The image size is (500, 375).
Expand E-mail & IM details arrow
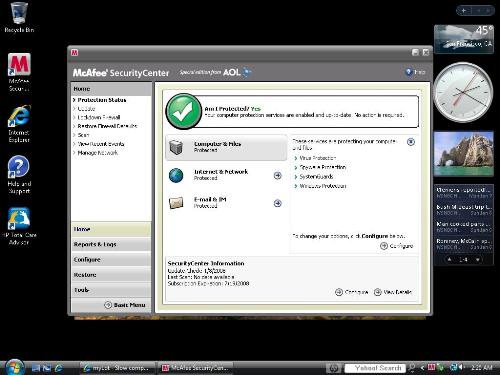click(277, 203)
